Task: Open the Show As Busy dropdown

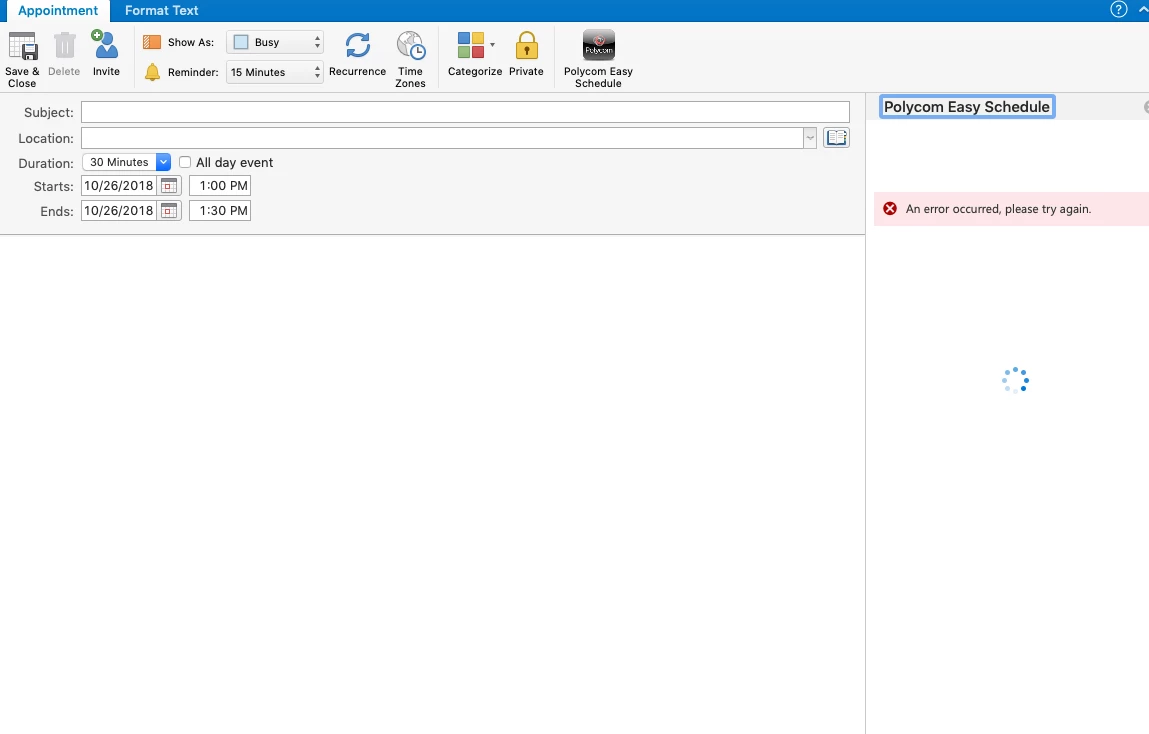Action: (275, 42)
